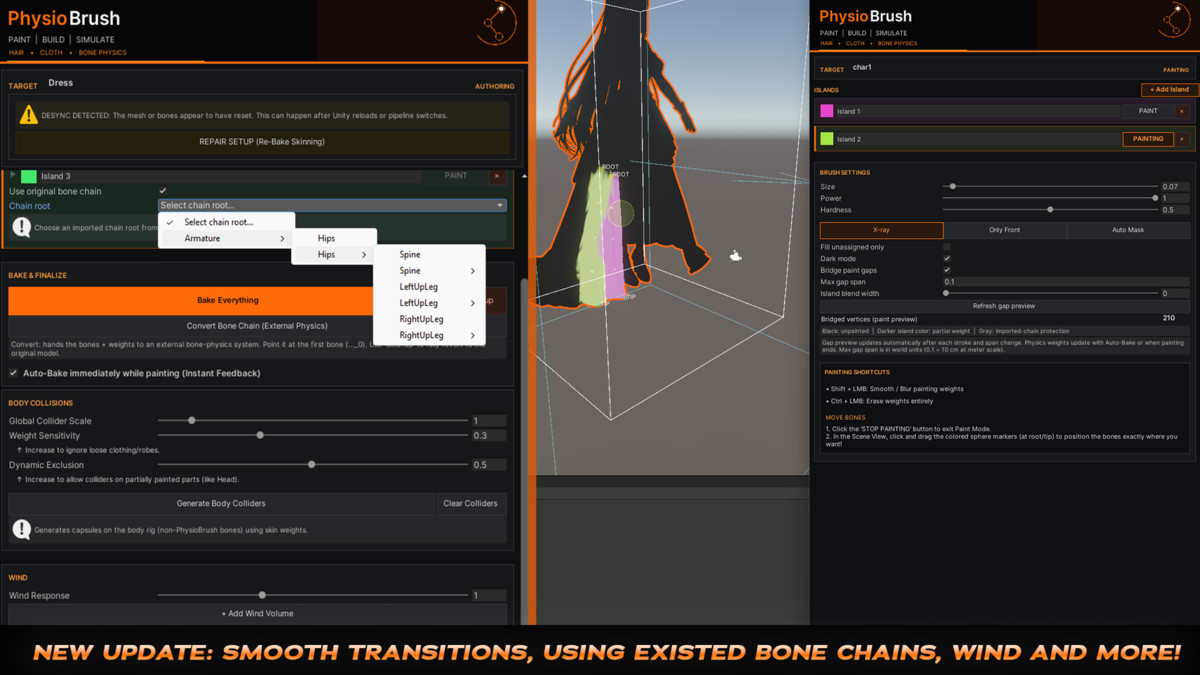
Task: Click the green color swatch of Island 3
Action: pyautogui.click(x=29, y=176)
